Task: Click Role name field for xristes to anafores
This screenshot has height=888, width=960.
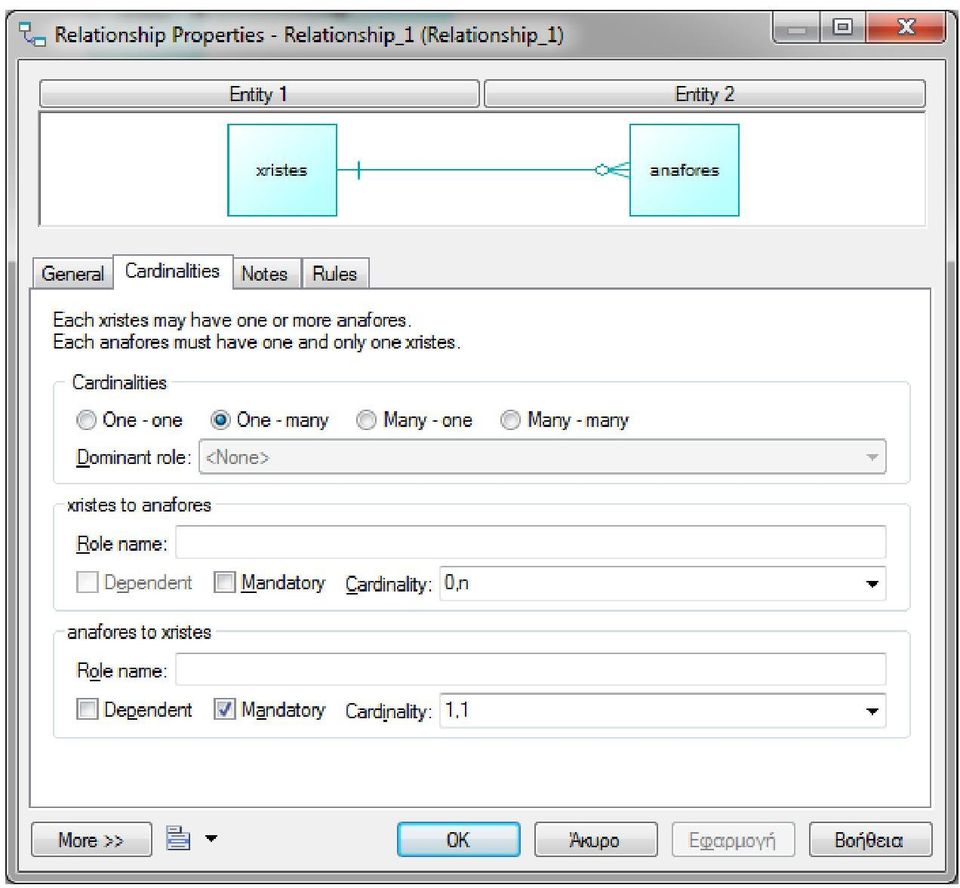Action: [x=530, y=543]
